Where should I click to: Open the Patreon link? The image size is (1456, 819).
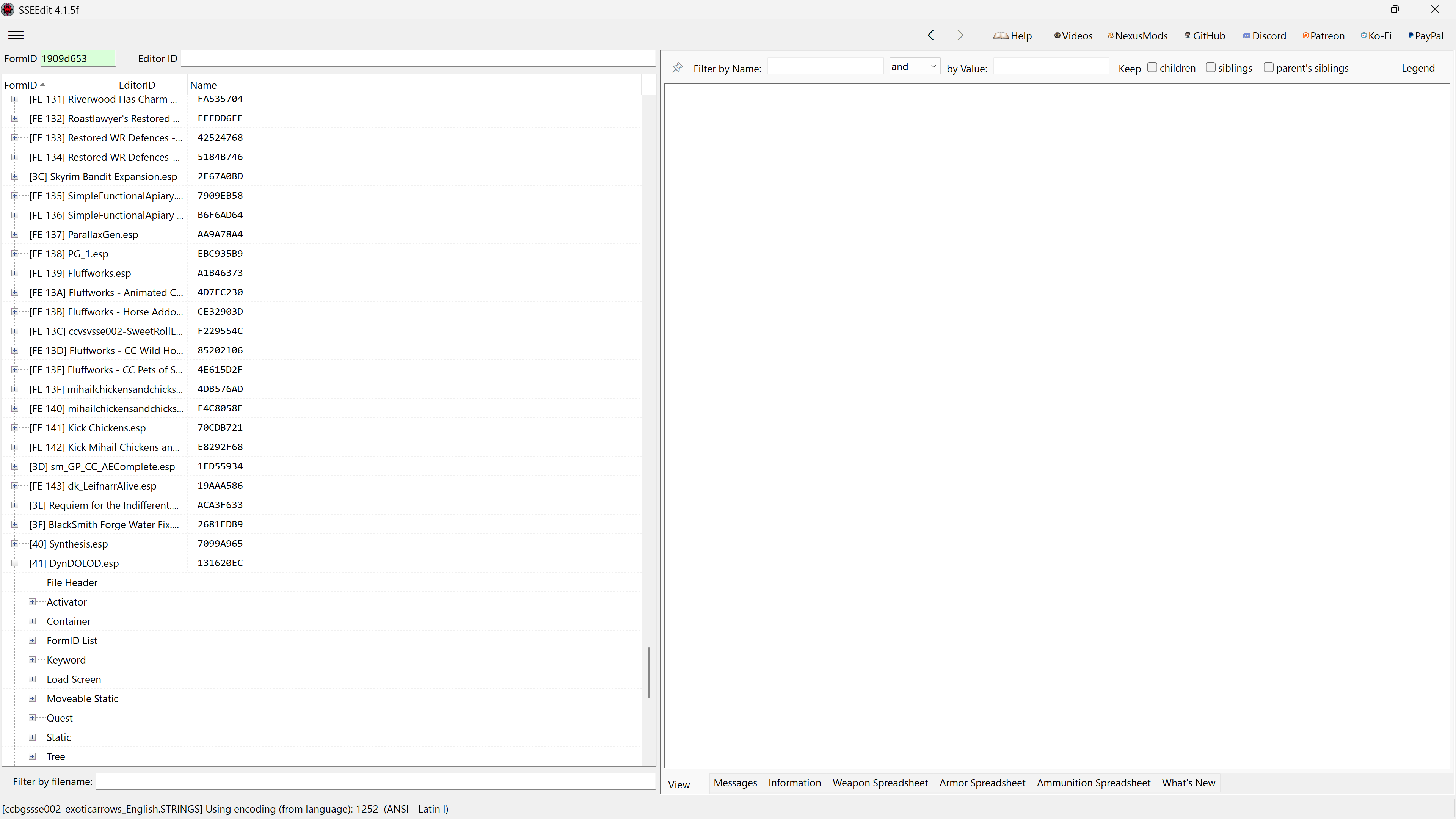(x=1323, y=36)
